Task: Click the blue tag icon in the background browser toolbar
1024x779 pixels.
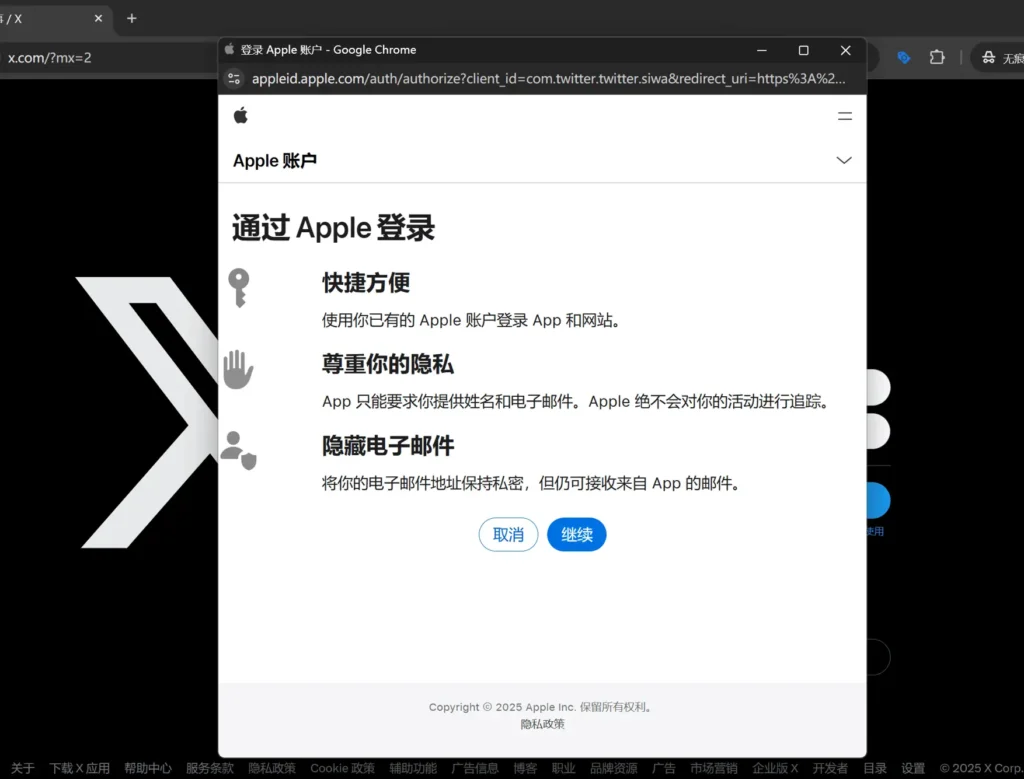Action: (x=904, y=57)
